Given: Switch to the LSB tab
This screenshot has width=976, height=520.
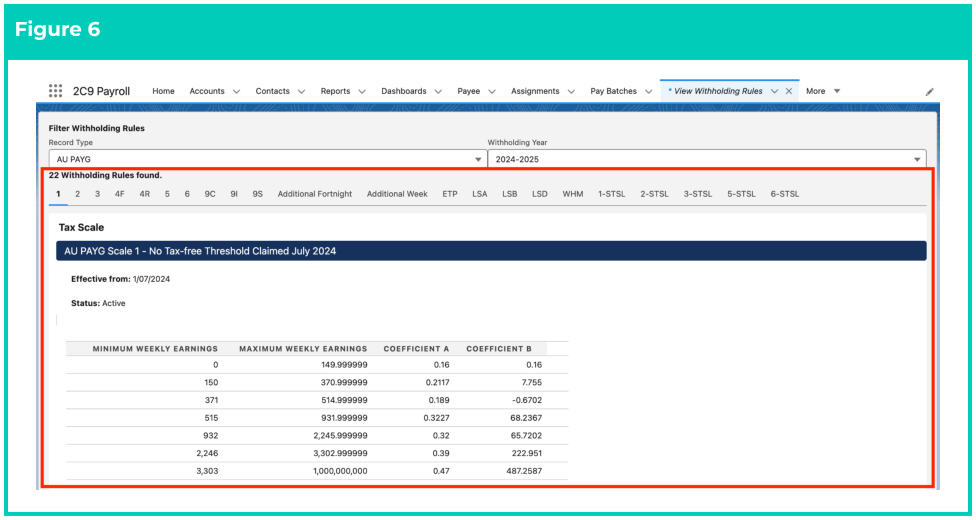Looking at the screenshot, I should [x=510, y=194].
